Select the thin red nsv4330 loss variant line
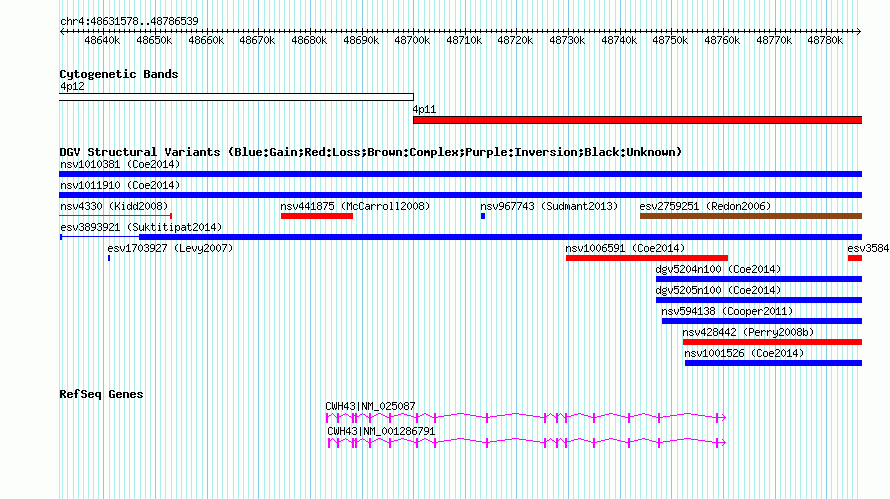890x499 pixels. (x=116, y=216)
